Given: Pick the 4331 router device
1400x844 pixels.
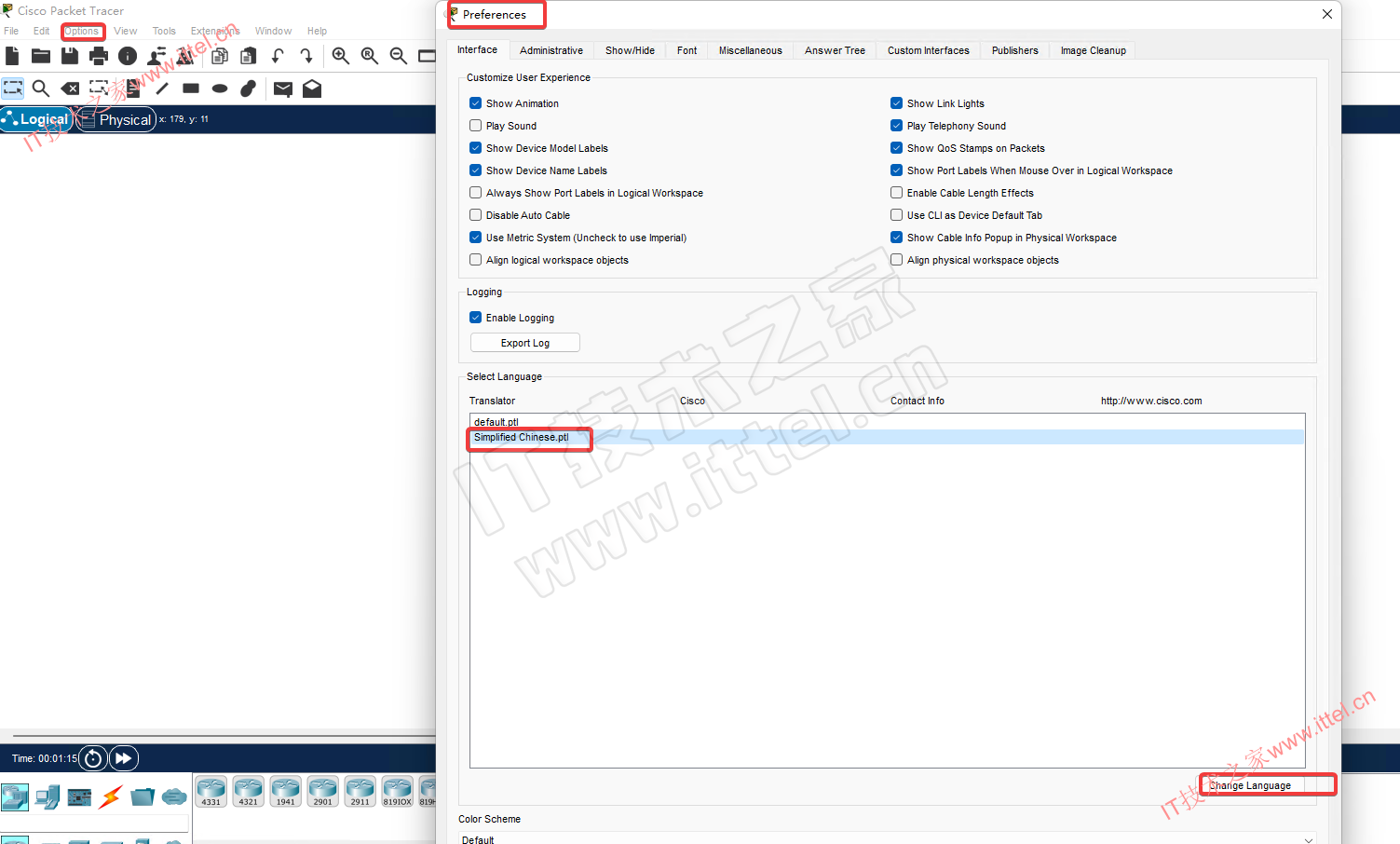Looking at the screenshot, I should (211, 791).
